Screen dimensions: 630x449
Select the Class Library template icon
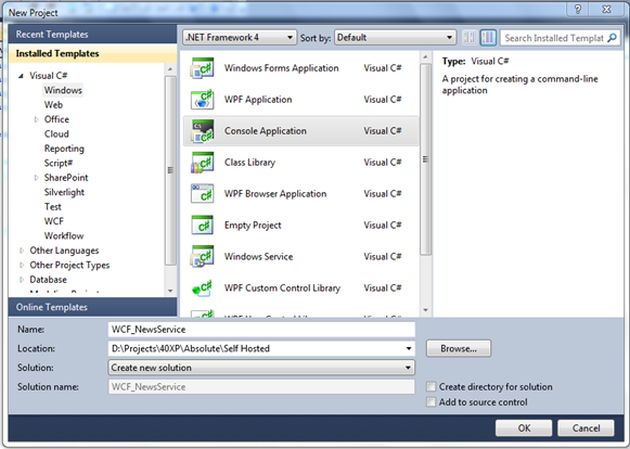[x=202, y=162]
